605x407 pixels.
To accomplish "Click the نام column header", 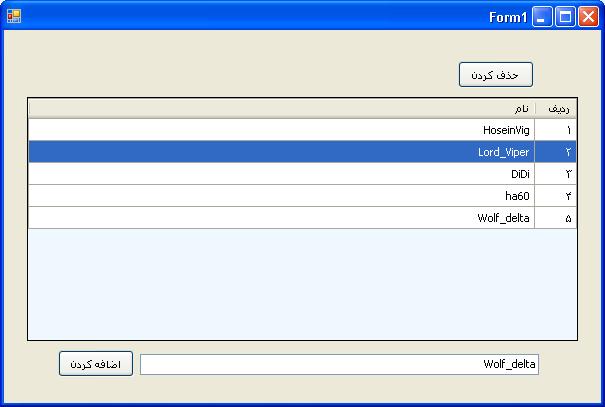I will tap(282, 109).
